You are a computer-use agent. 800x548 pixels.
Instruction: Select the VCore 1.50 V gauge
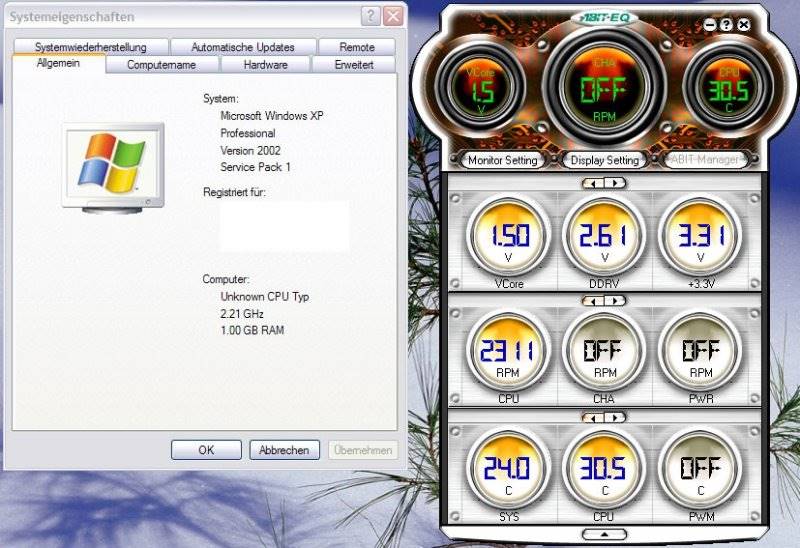click(508, 236)
